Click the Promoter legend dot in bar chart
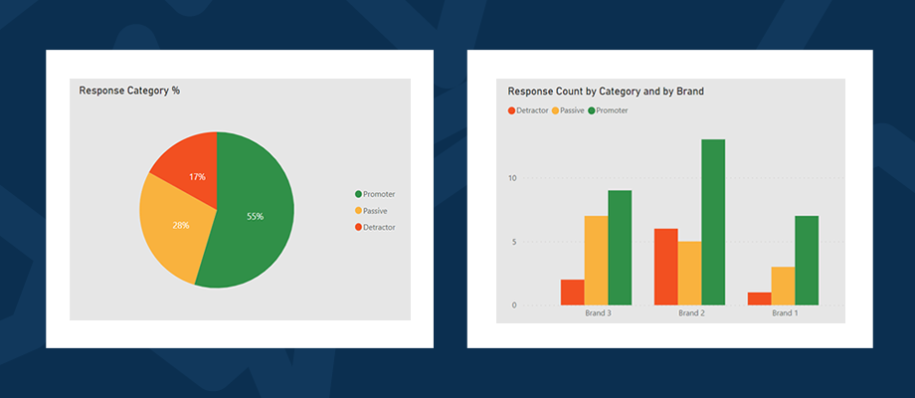 591,110
